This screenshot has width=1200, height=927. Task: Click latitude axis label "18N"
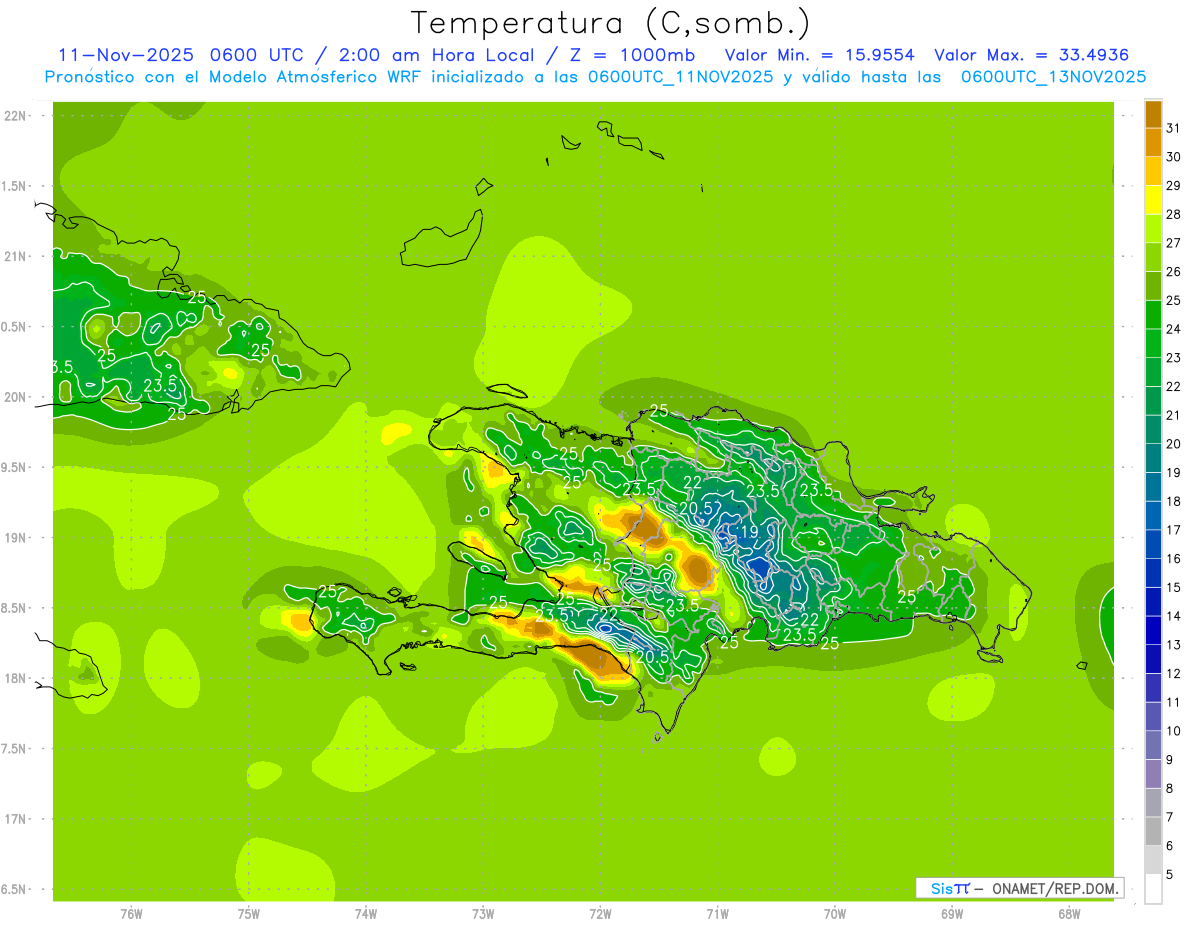pyautogui.click(x=15, y=679)
